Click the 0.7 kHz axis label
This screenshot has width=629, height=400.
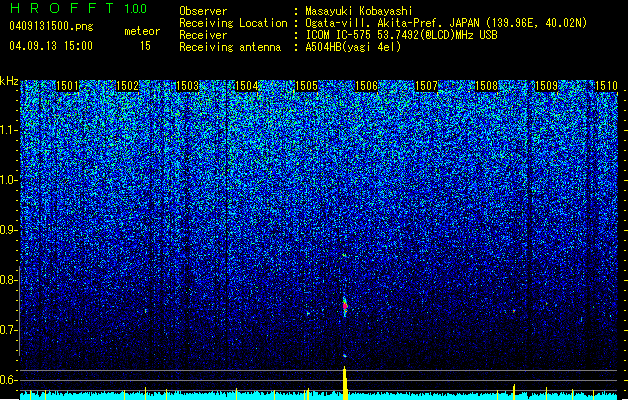8,330
